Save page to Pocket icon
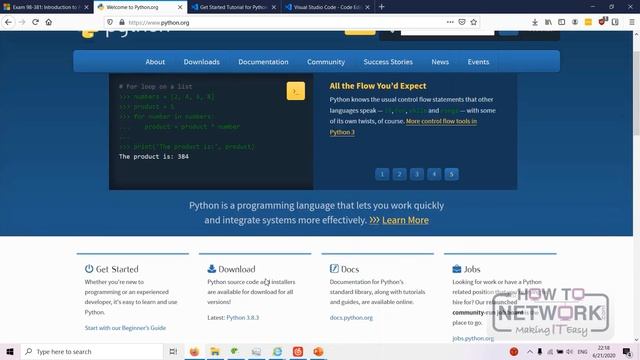 point(462,22)
